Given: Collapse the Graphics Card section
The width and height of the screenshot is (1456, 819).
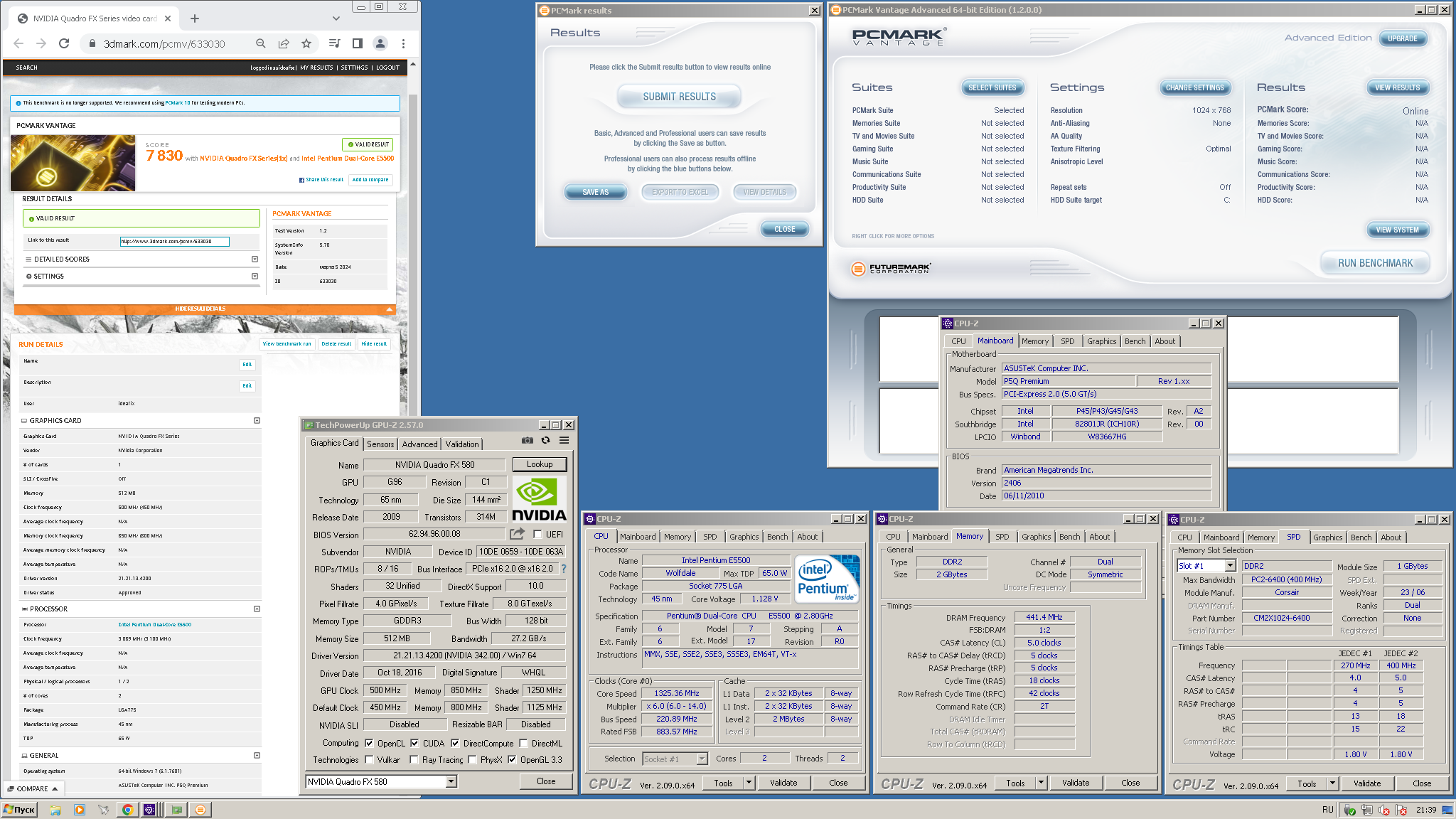Looking at the screenshot, I should [x=257, y=421].
